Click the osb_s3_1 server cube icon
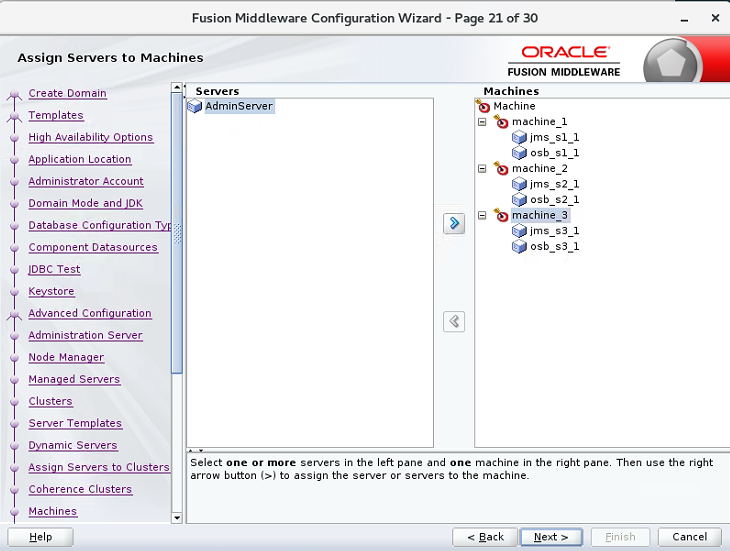Viewport: 730px width, 551px height. tap(519, 246)
